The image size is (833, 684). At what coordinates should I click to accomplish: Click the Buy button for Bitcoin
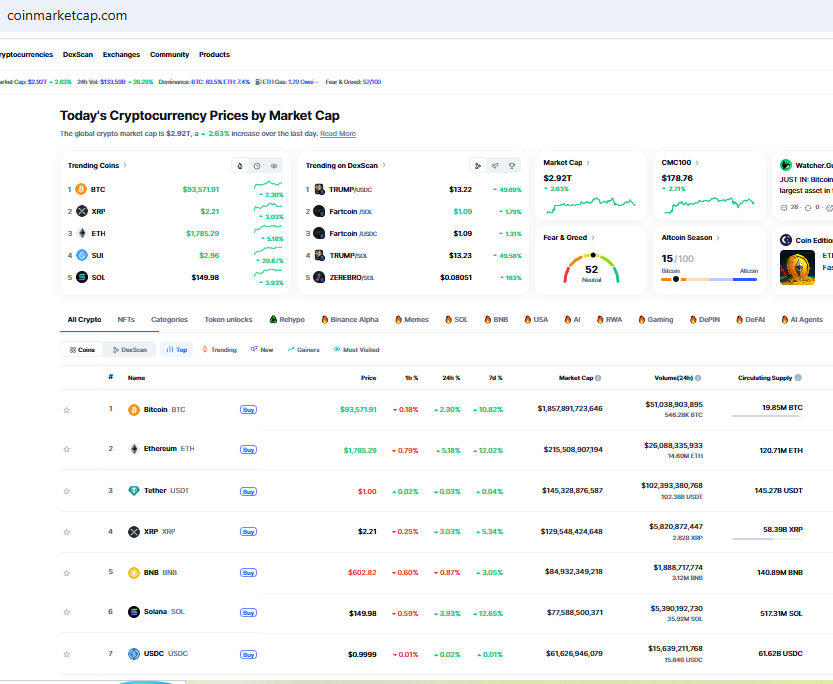pos(248,409)
